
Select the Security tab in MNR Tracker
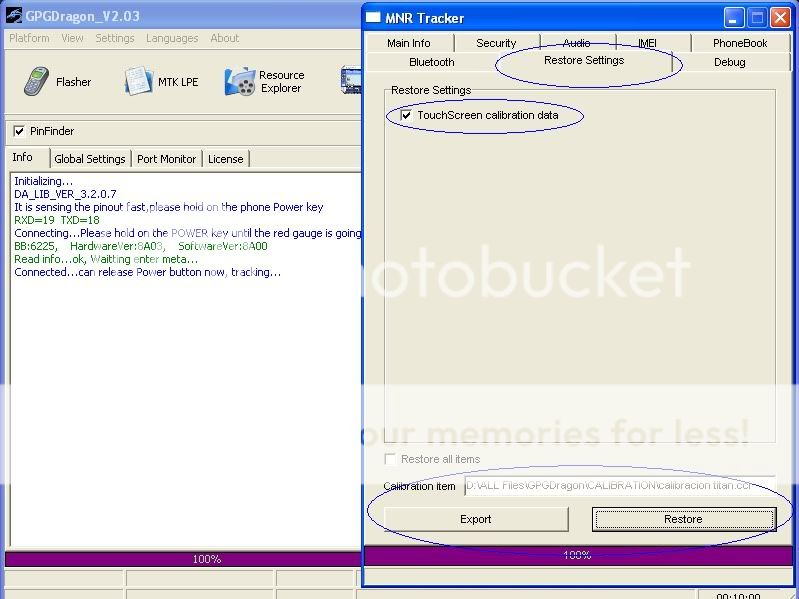[496, 43]
